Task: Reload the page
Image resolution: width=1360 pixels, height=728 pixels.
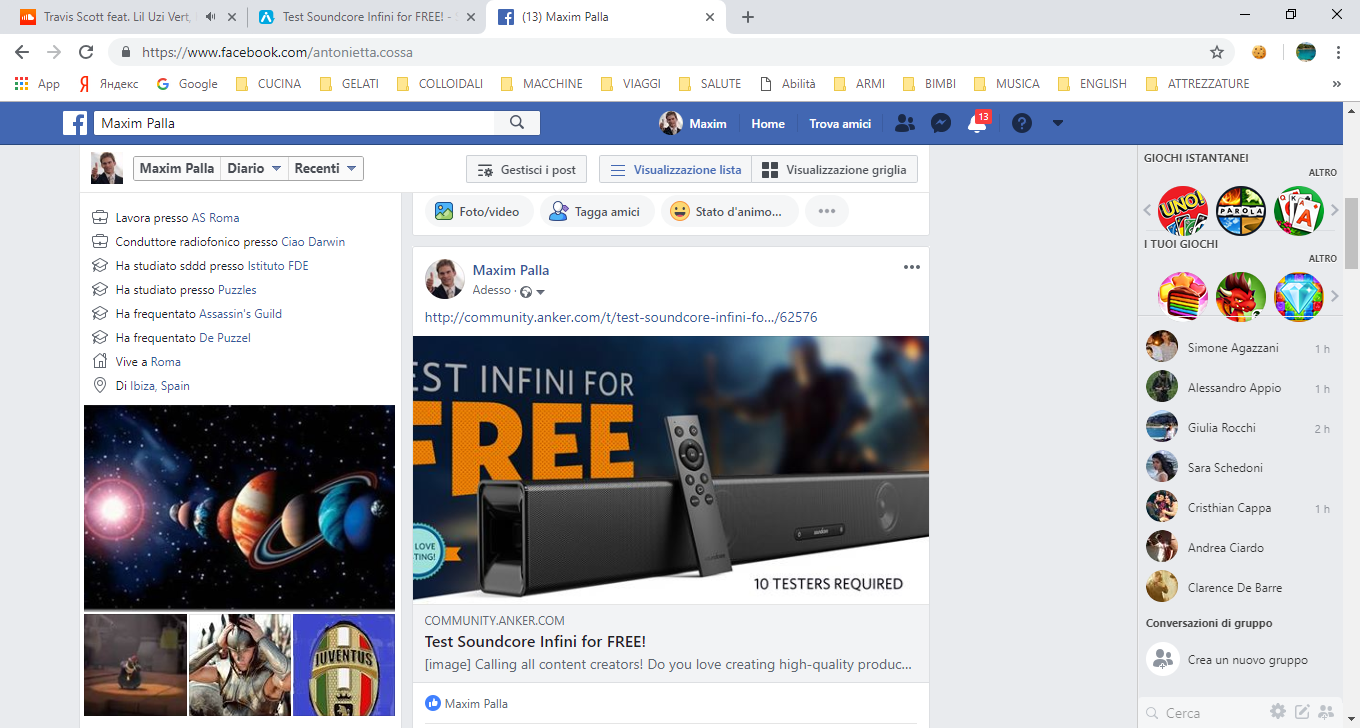Action: tap(86, 52)
